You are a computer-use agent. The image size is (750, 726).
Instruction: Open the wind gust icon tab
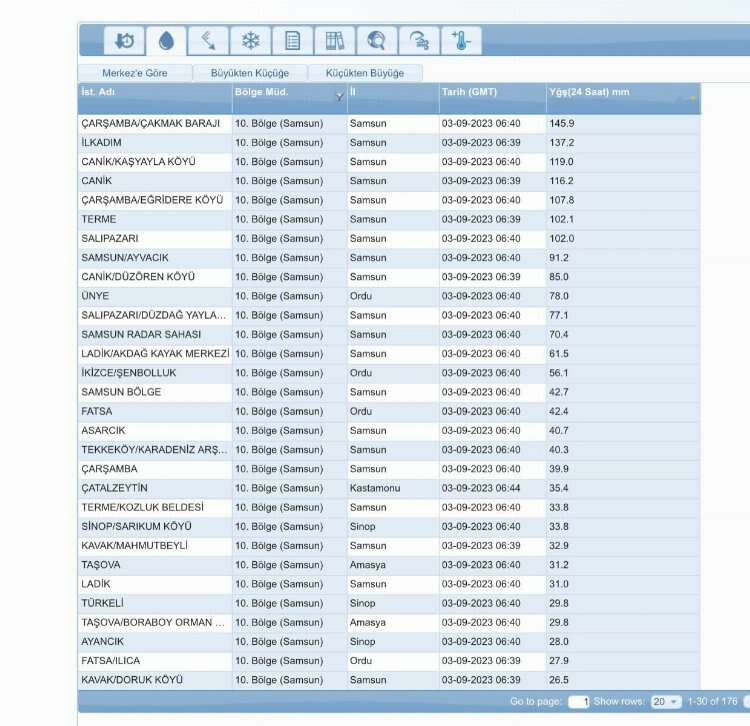[x=419, y=41]
